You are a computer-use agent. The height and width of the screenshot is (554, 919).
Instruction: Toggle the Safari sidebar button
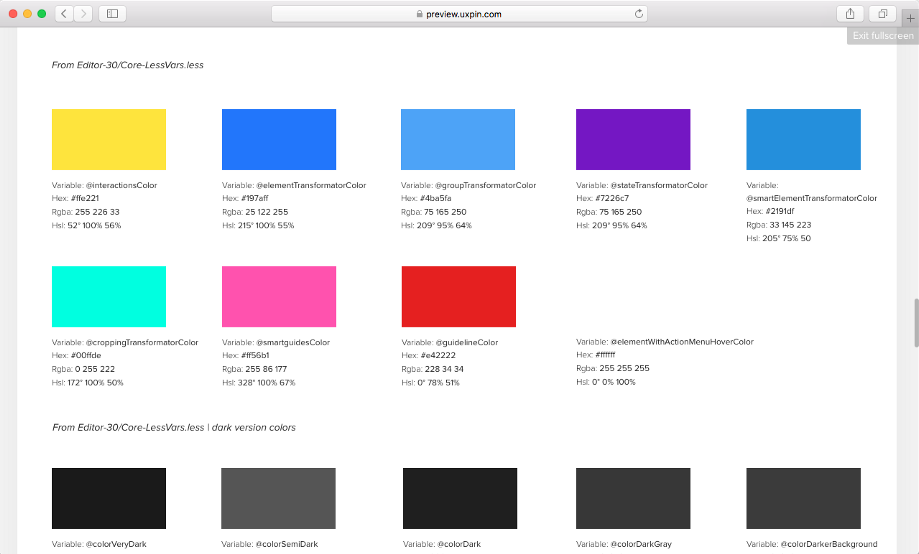pos(111,14)
